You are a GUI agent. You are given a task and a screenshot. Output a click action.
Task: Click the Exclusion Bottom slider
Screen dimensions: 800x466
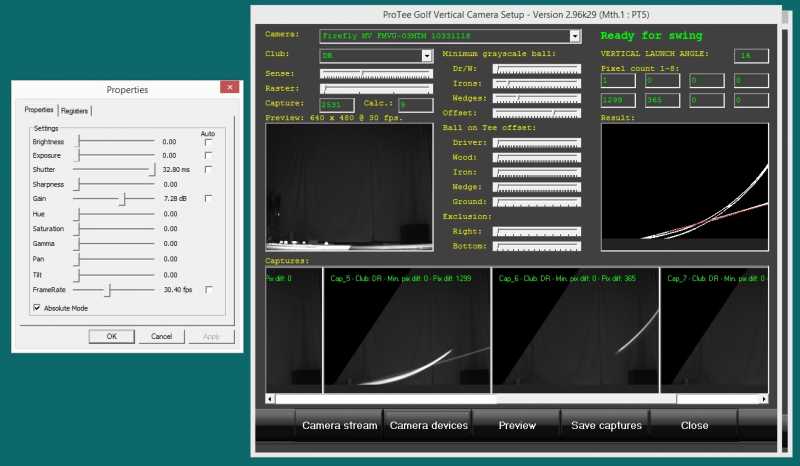[x=537, y=246]
